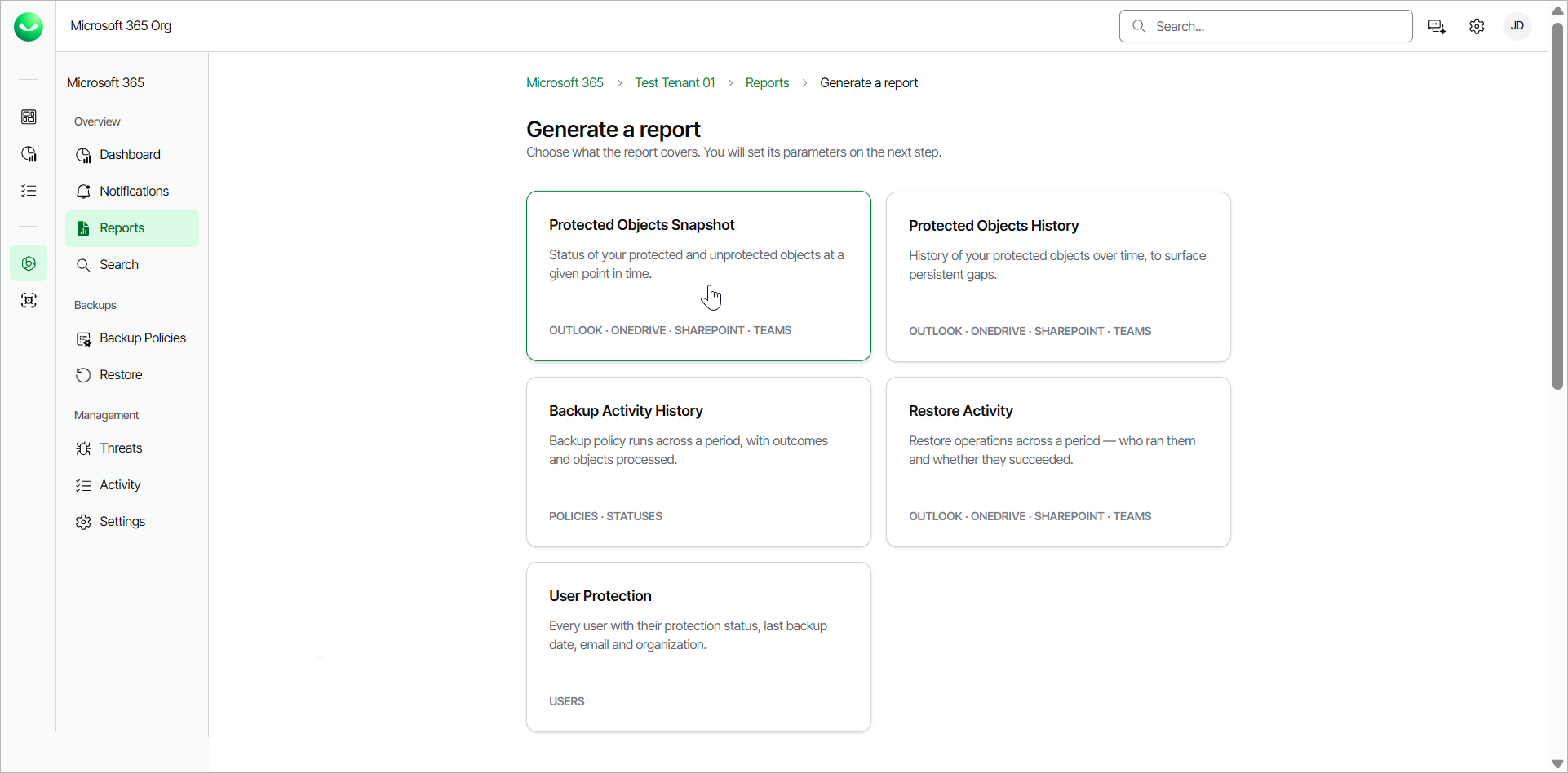1568x773 pixels.
Task: Open the reports chart icon in left rail
Action: pos(29,154)
